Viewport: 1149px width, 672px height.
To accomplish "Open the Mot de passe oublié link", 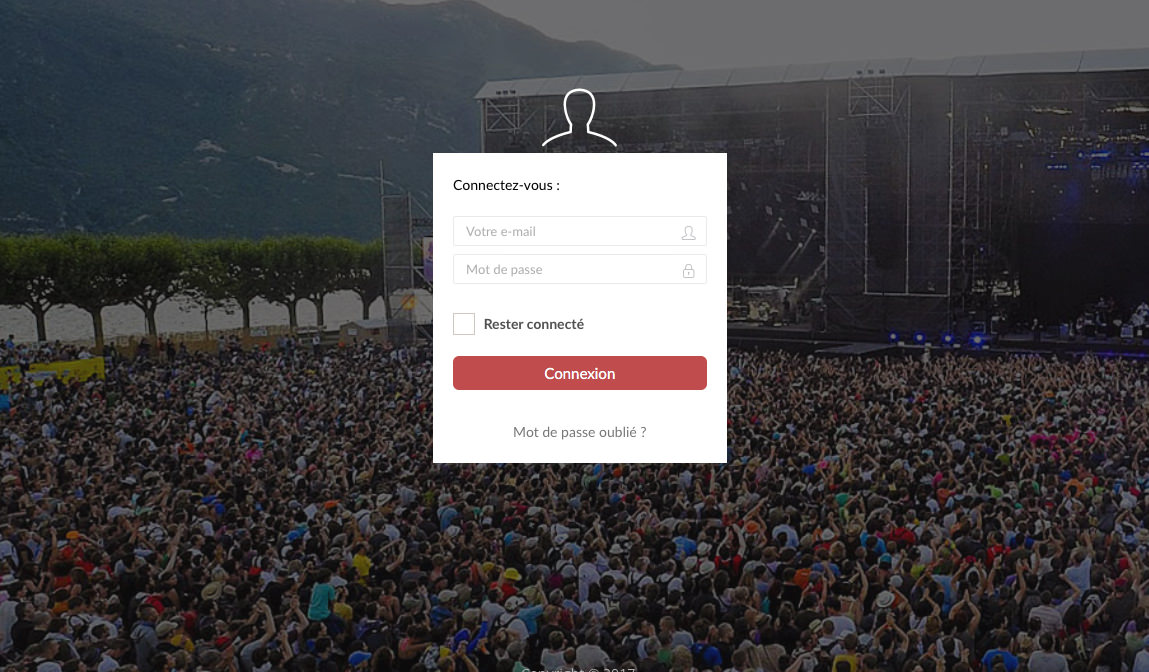I will [580, 432].
